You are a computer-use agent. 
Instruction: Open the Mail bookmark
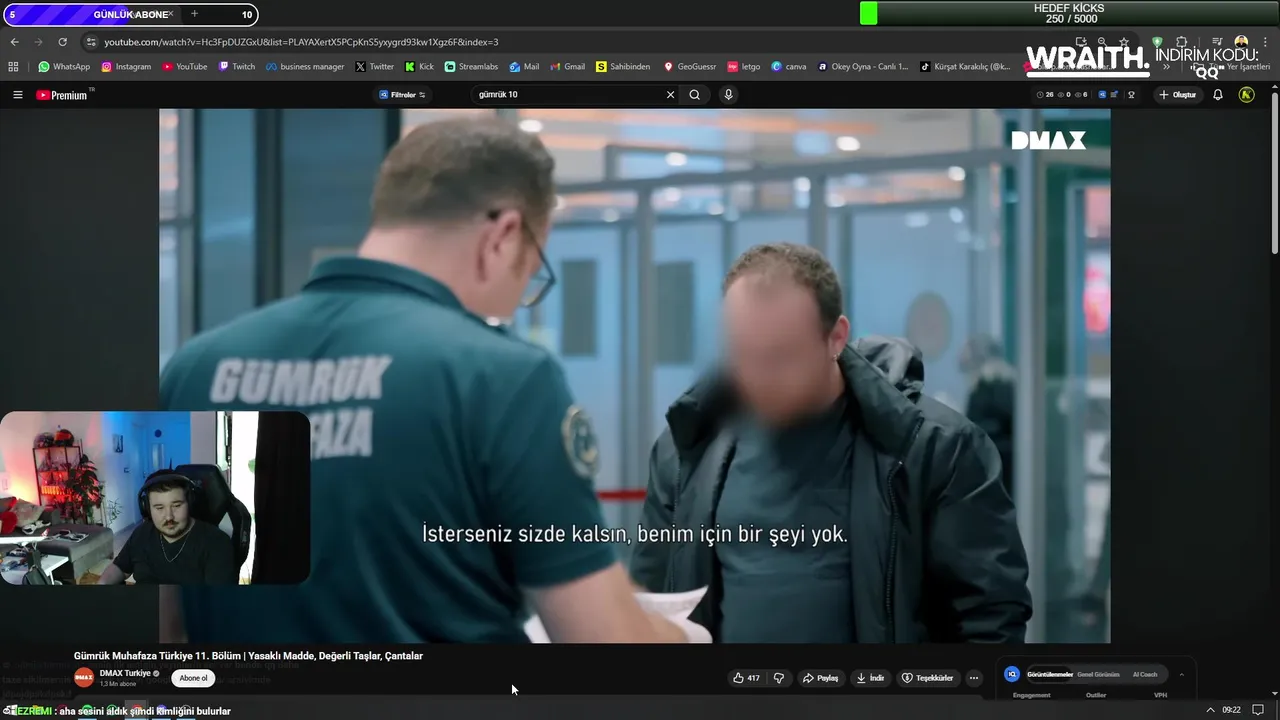point(524,67)
